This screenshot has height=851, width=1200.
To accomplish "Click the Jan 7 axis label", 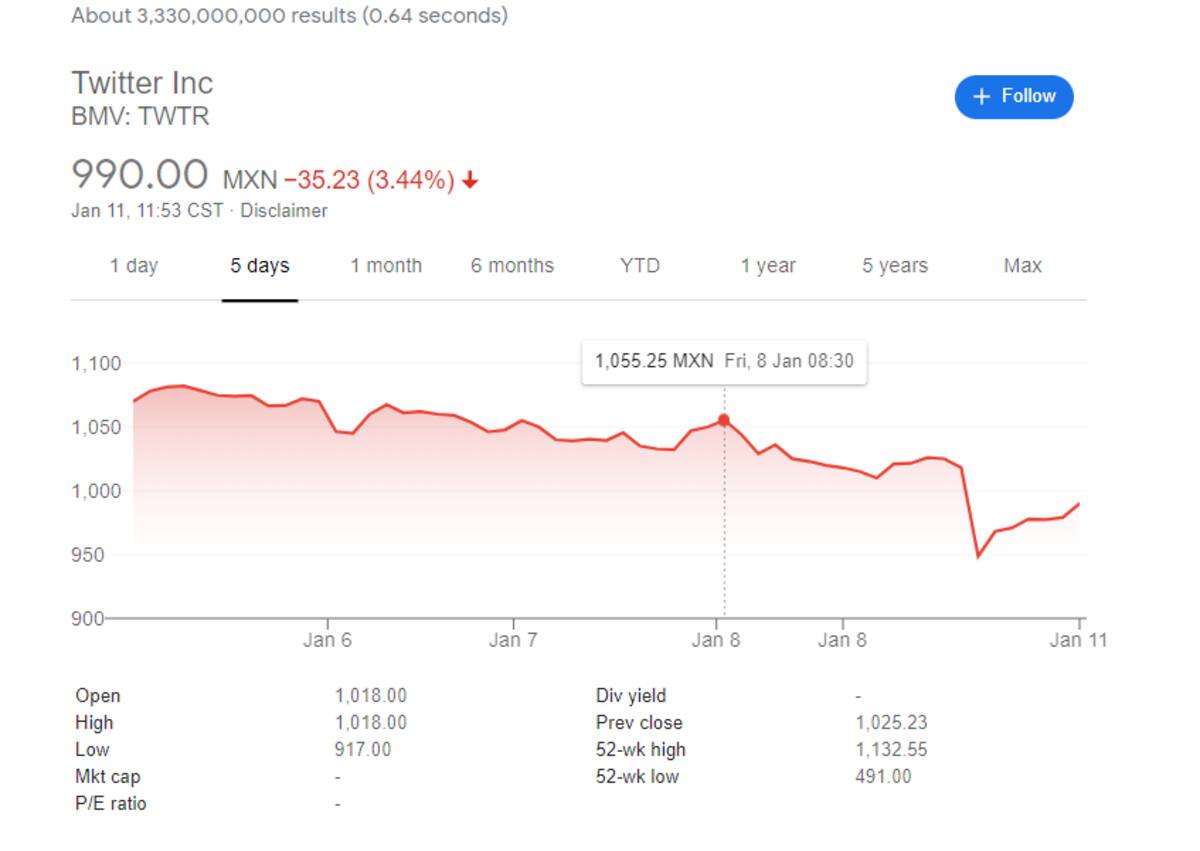I will pyautogui.click(x=512, y=640).
